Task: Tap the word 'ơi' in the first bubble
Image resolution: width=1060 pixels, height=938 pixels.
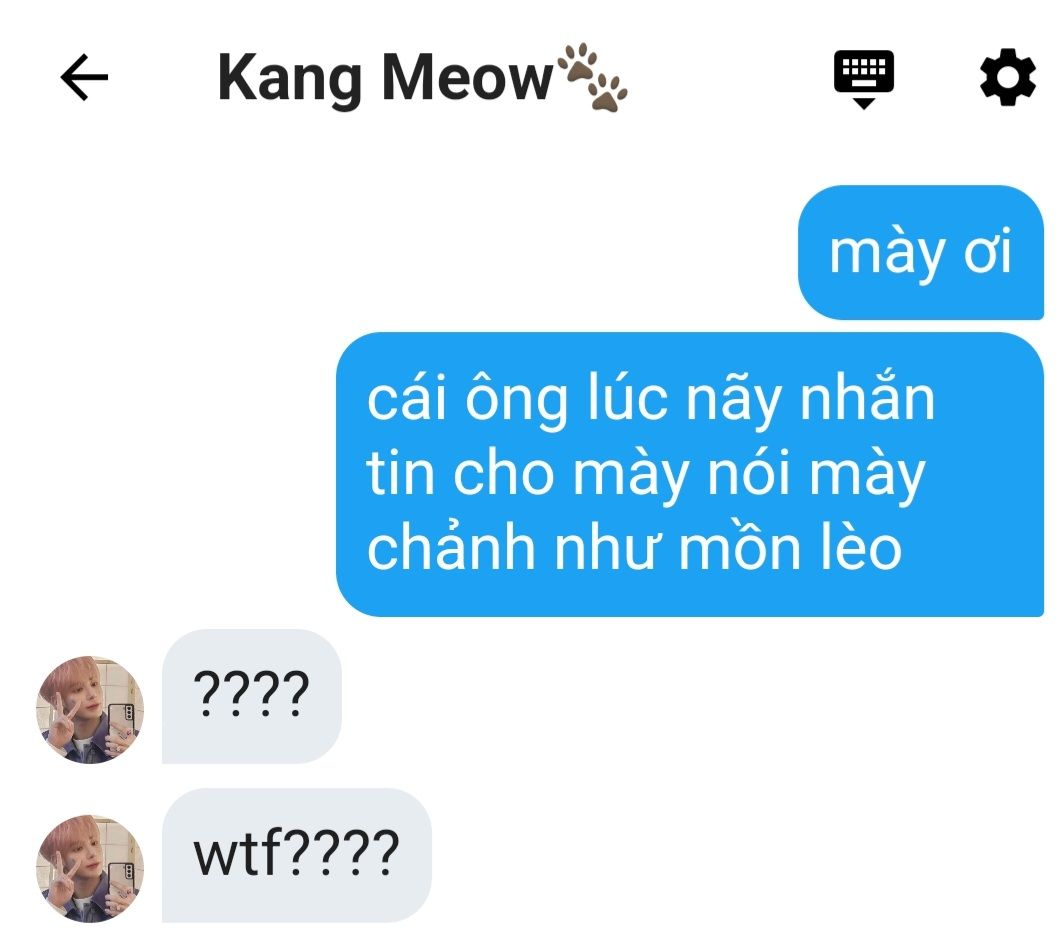Action: [988, 253]
